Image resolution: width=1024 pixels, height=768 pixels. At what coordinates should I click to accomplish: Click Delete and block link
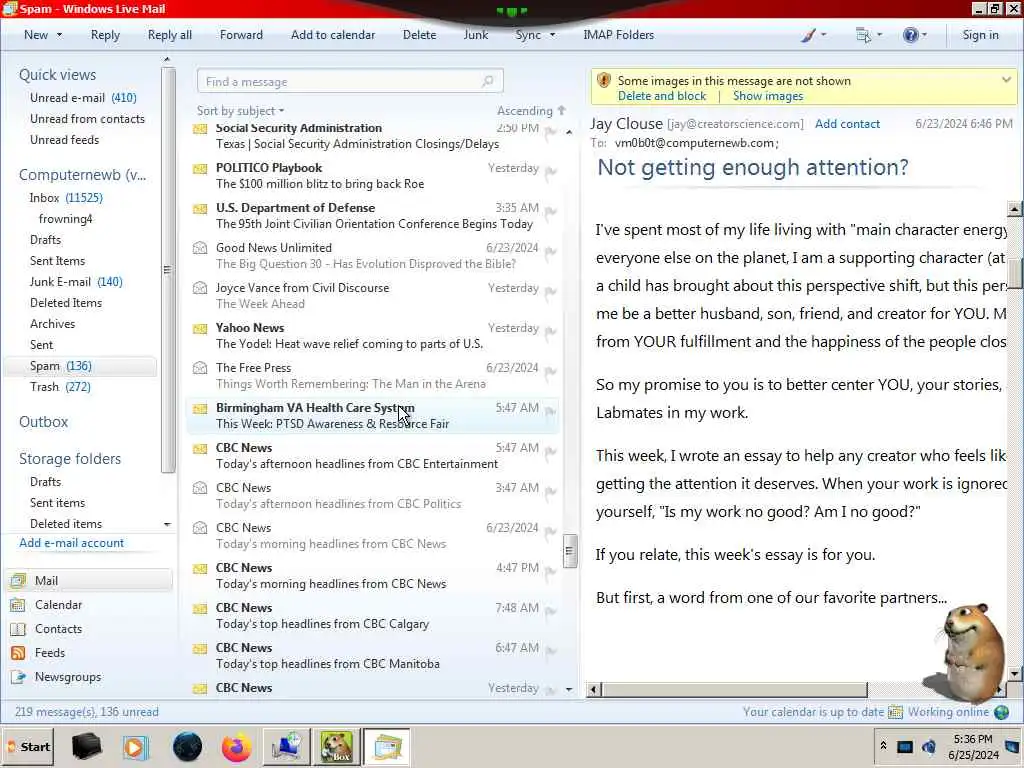pyautogui.click(x=662, y=96)
